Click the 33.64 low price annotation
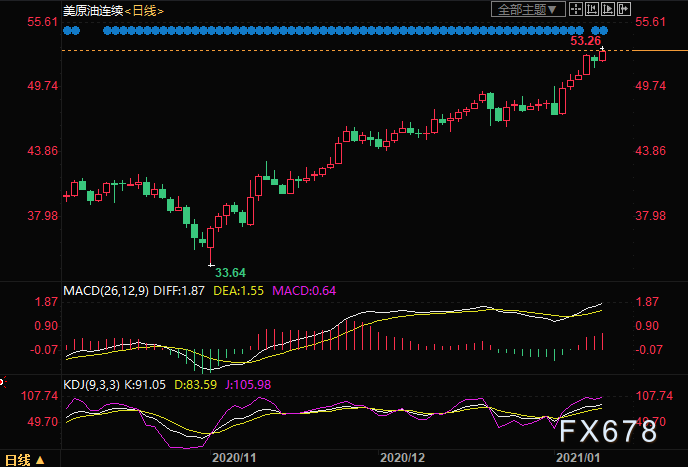The width and height of the screenshot is (688, 467). pyautogui.click(x=230, y=271)
